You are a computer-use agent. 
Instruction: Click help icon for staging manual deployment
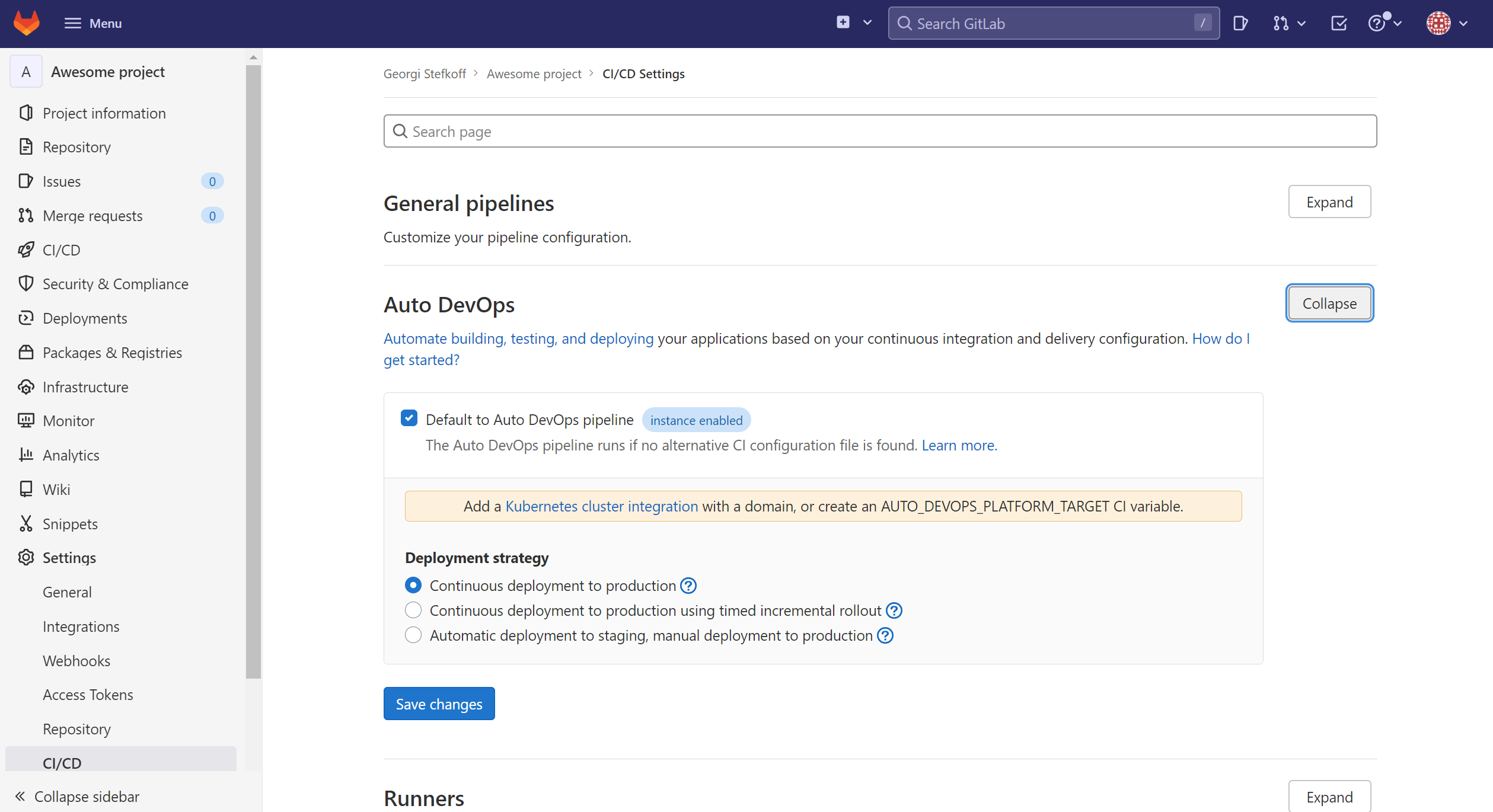pos(885,635)
